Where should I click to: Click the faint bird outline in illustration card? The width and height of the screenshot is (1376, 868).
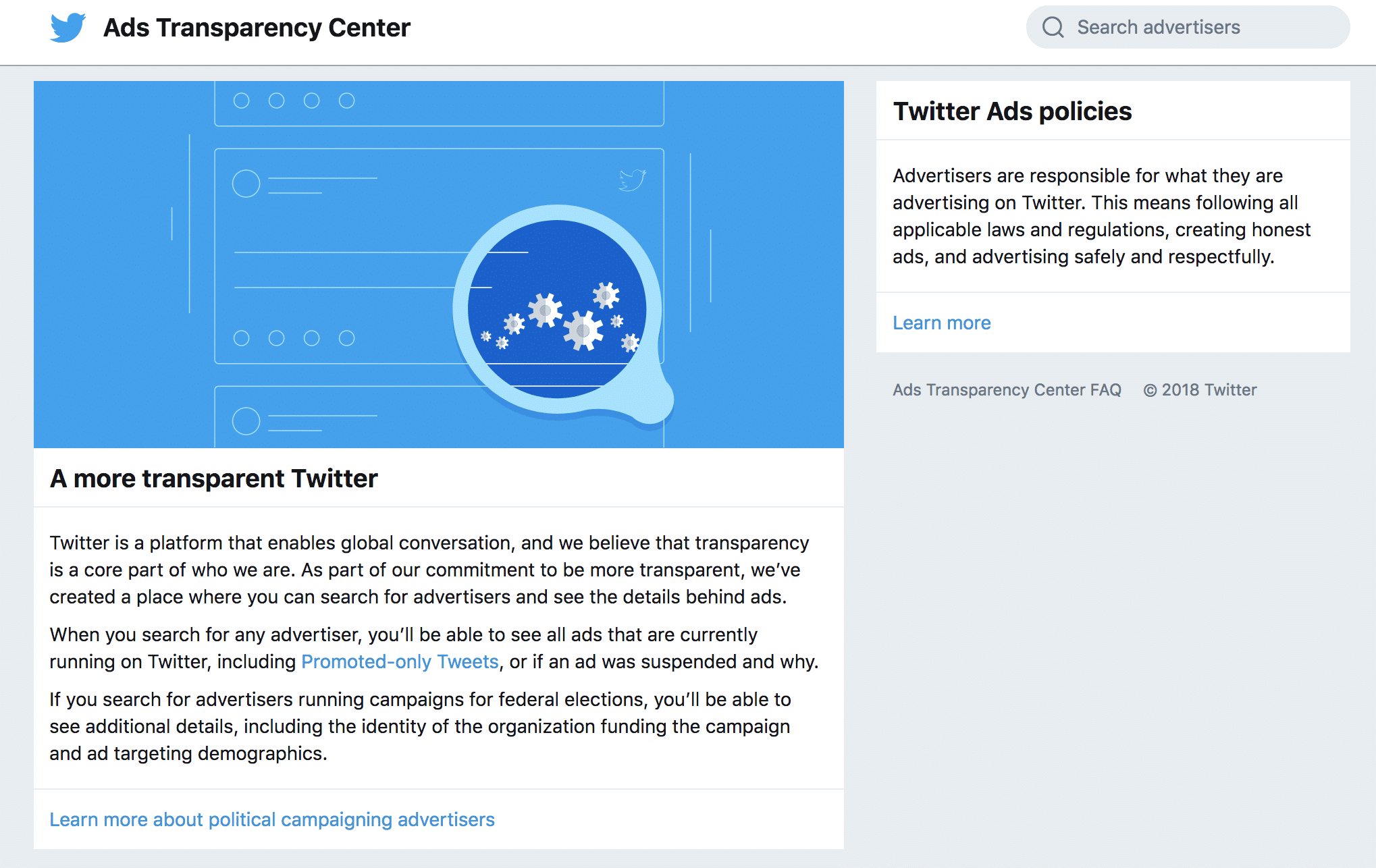coord(633,180)
